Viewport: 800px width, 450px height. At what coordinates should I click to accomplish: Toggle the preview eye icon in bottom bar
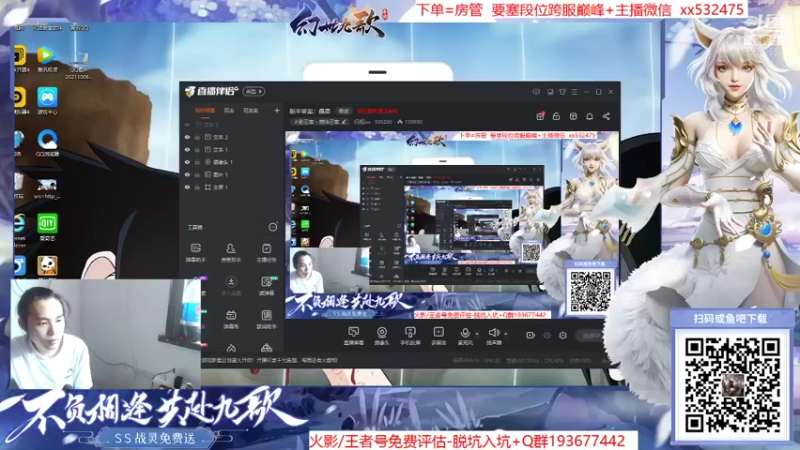point(547,335)
